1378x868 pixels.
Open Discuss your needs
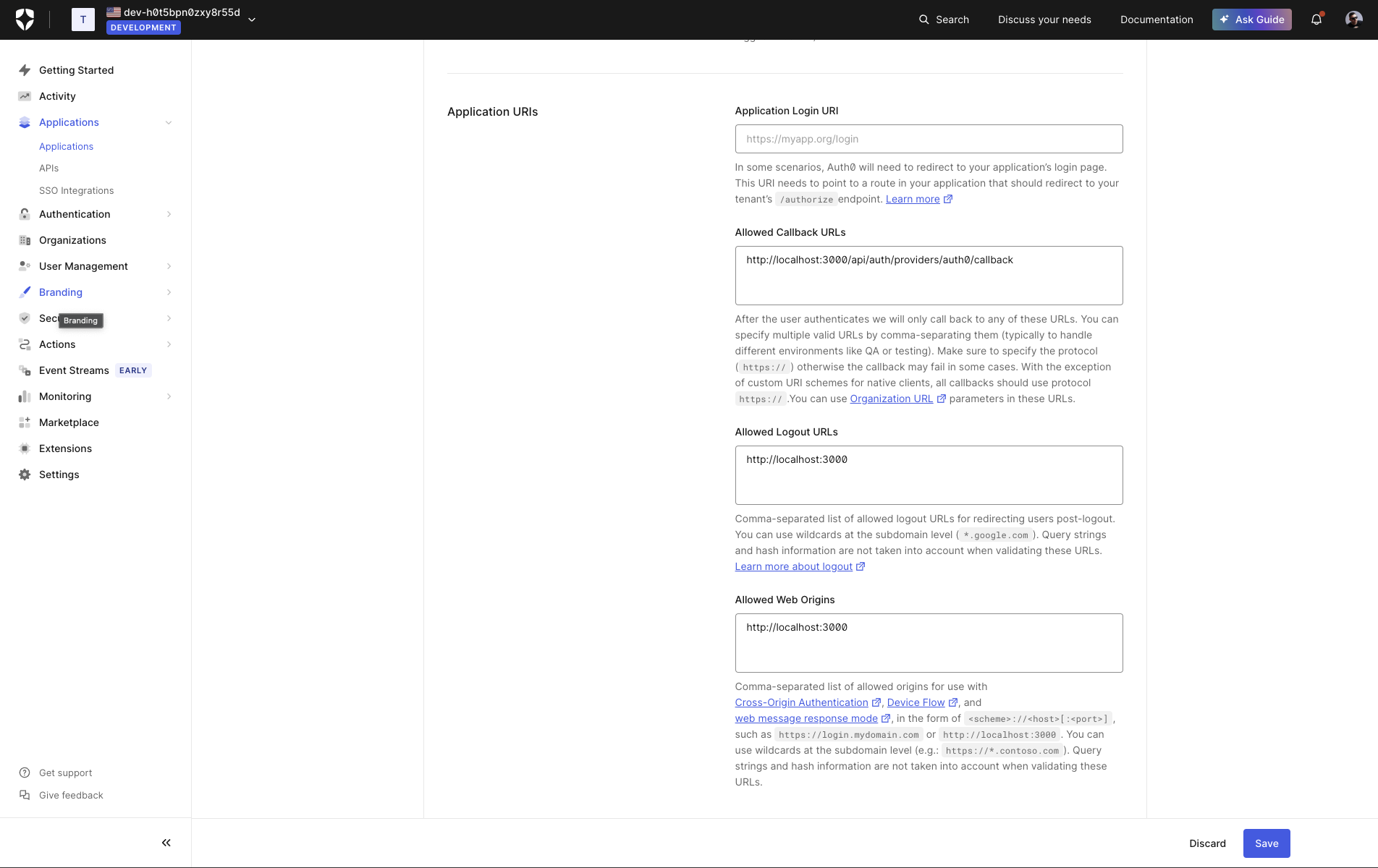pos(1044,20)
